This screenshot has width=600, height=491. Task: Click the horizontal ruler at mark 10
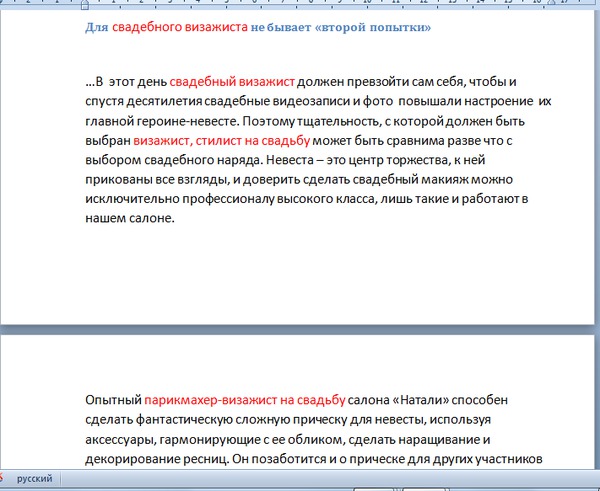coord(367,2)
